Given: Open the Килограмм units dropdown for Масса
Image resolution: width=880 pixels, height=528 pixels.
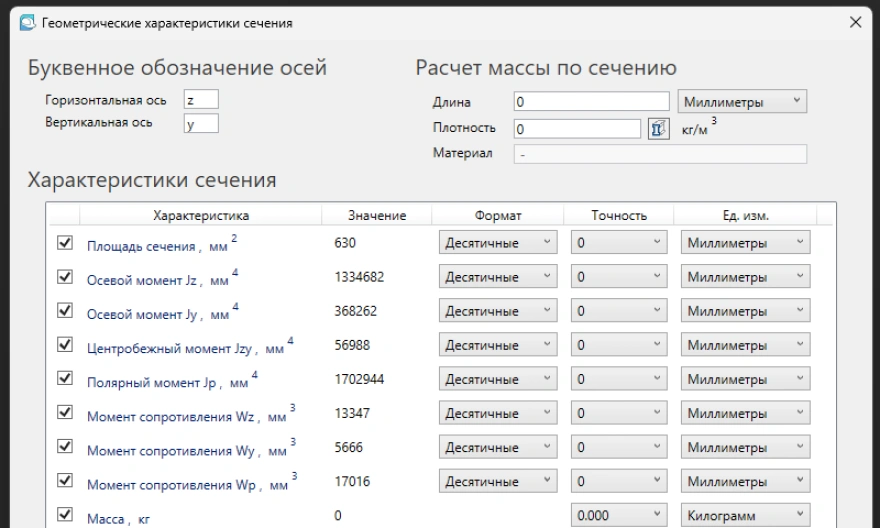Looking at the screenshot, I should point(745,515).
